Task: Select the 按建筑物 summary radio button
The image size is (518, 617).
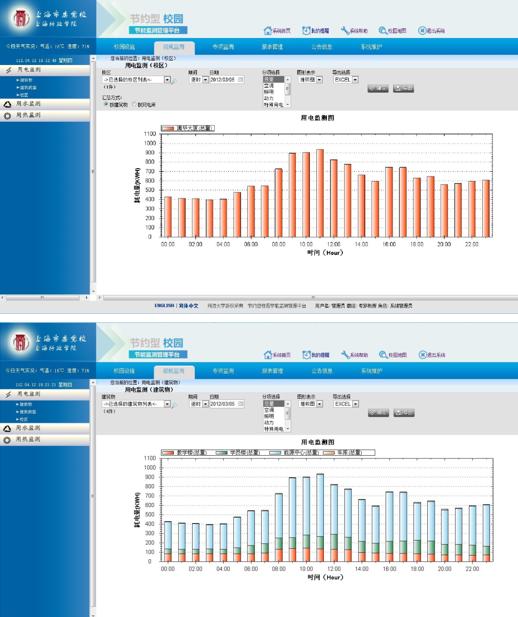Action: tap(106, 105)
